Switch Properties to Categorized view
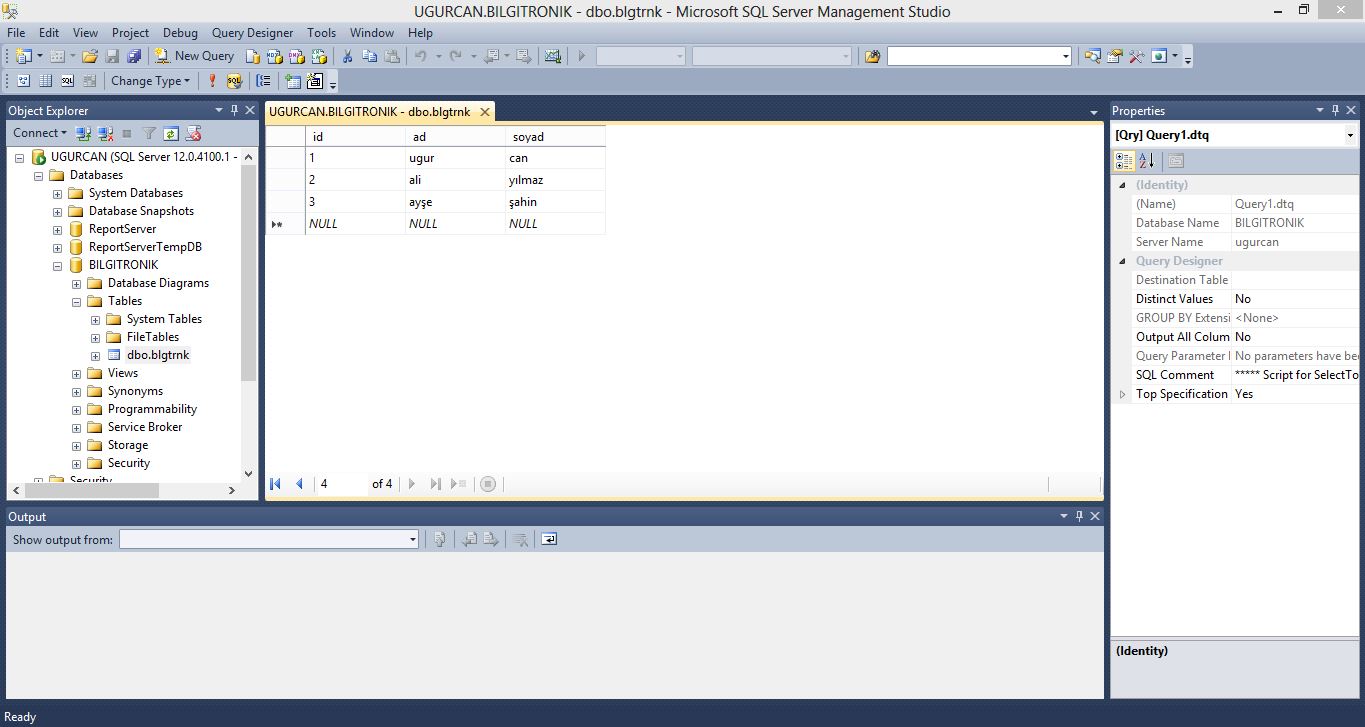The height and width of the screenshot is (727, 1365). 1124,161
